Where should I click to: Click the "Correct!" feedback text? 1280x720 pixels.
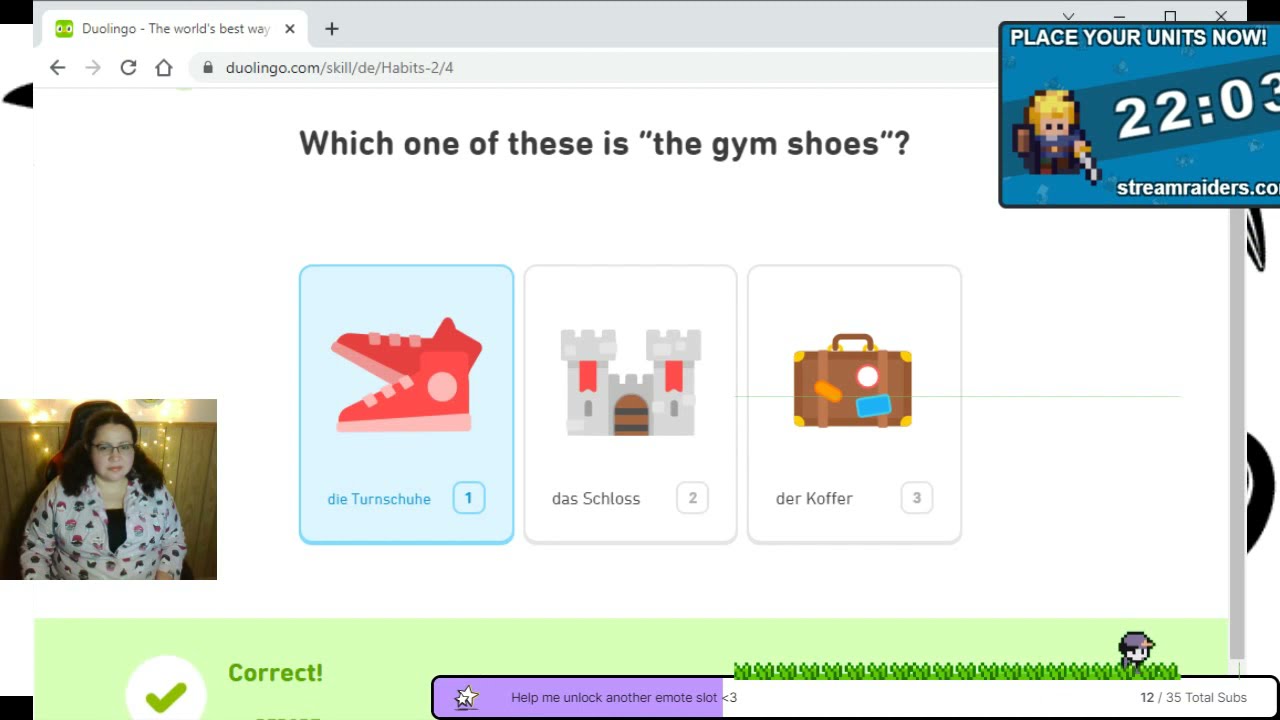[276, 673]
